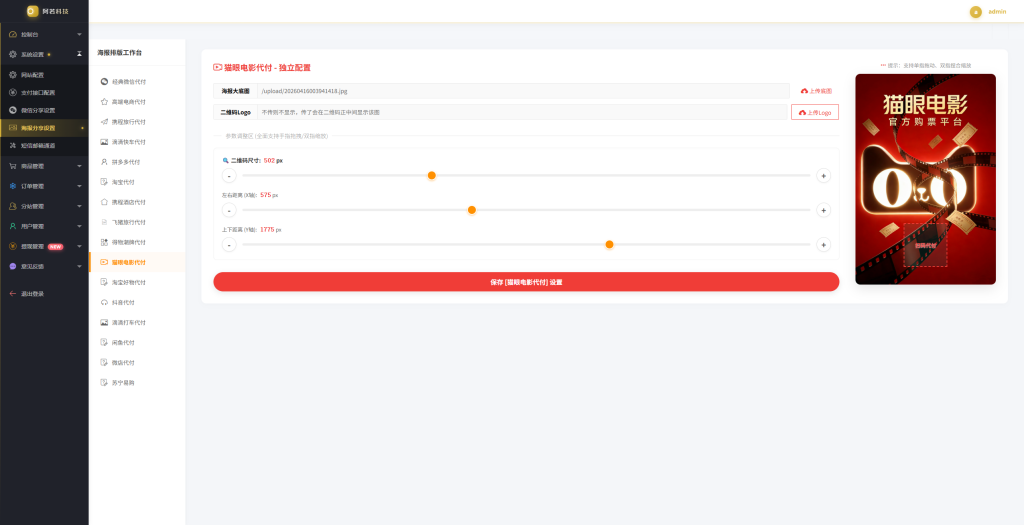Screen dimensions: 1024x525
Task: Increase 二维码尺寸 with the plus button
Action: tap(824, 176)
